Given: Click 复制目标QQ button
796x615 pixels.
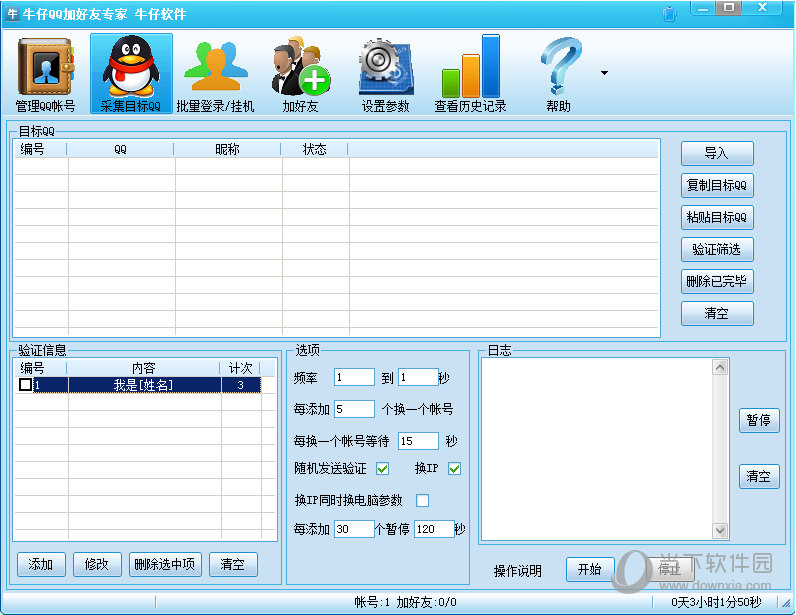Looking at the screenshot, I should pyautogui.click(x=717, y=185).
